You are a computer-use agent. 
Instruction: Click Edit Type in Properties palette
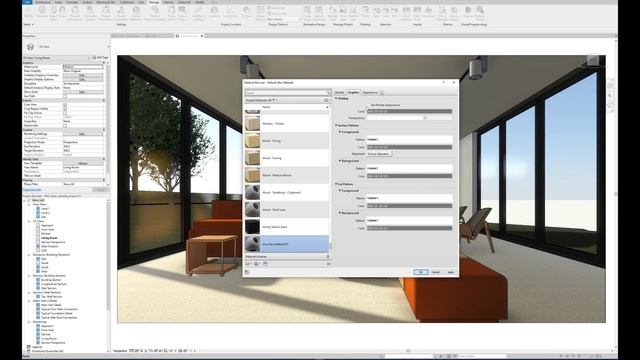point(100,58)
